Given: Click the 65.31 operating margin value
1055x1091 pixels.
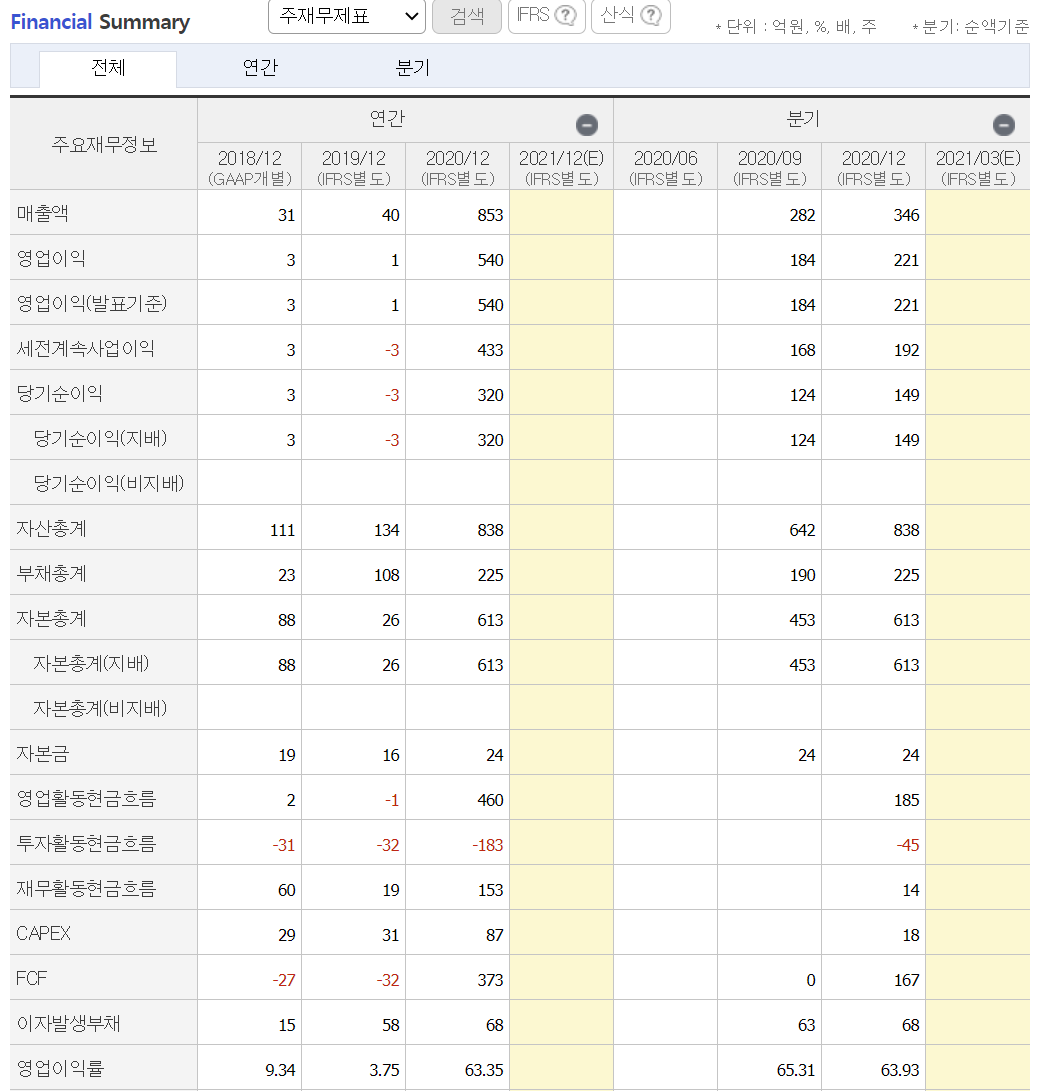Looking at the screenshot, I should (x=795, y=1071).
